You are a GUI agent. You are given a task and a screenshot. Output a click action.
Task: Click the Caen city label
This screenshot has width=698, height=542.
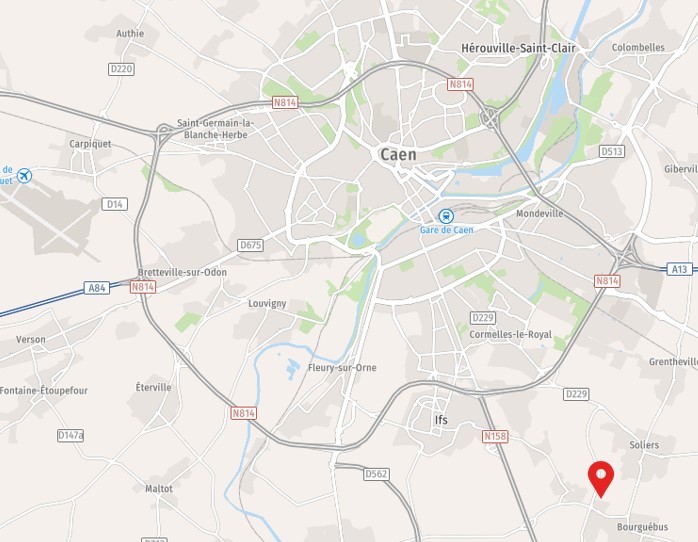click(398, 155)
